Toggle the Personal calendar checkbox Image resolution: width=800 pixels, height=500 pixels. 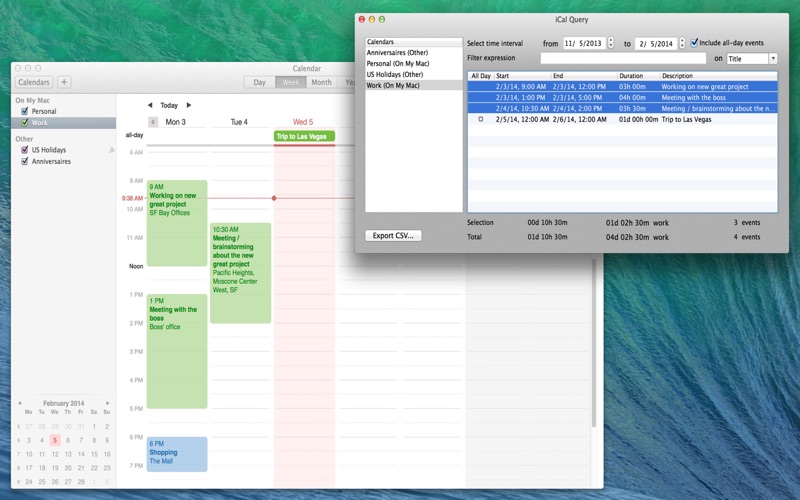coord(24,111)
